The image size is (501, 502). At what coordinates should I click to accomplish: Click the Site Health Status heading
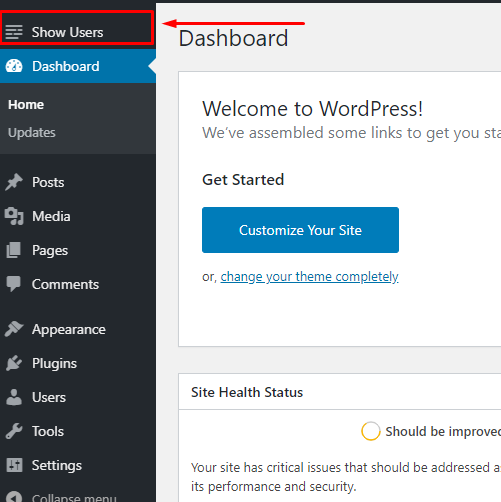click(x=247, y=392)
